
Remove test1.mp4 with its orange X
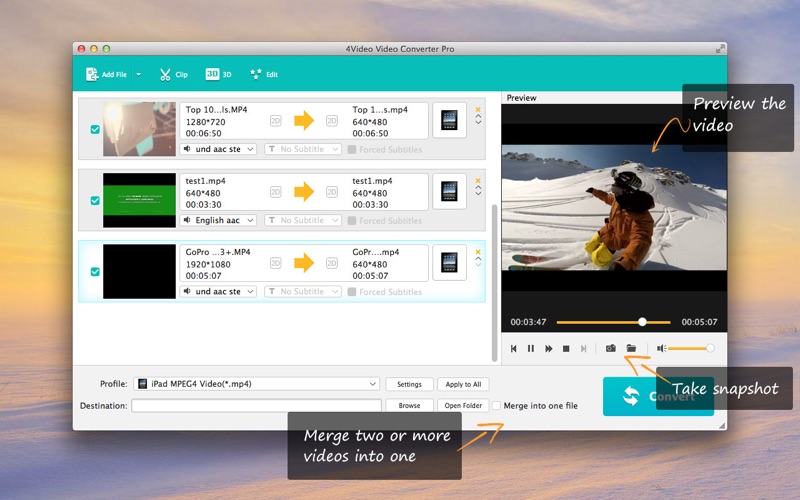point(478,181)
